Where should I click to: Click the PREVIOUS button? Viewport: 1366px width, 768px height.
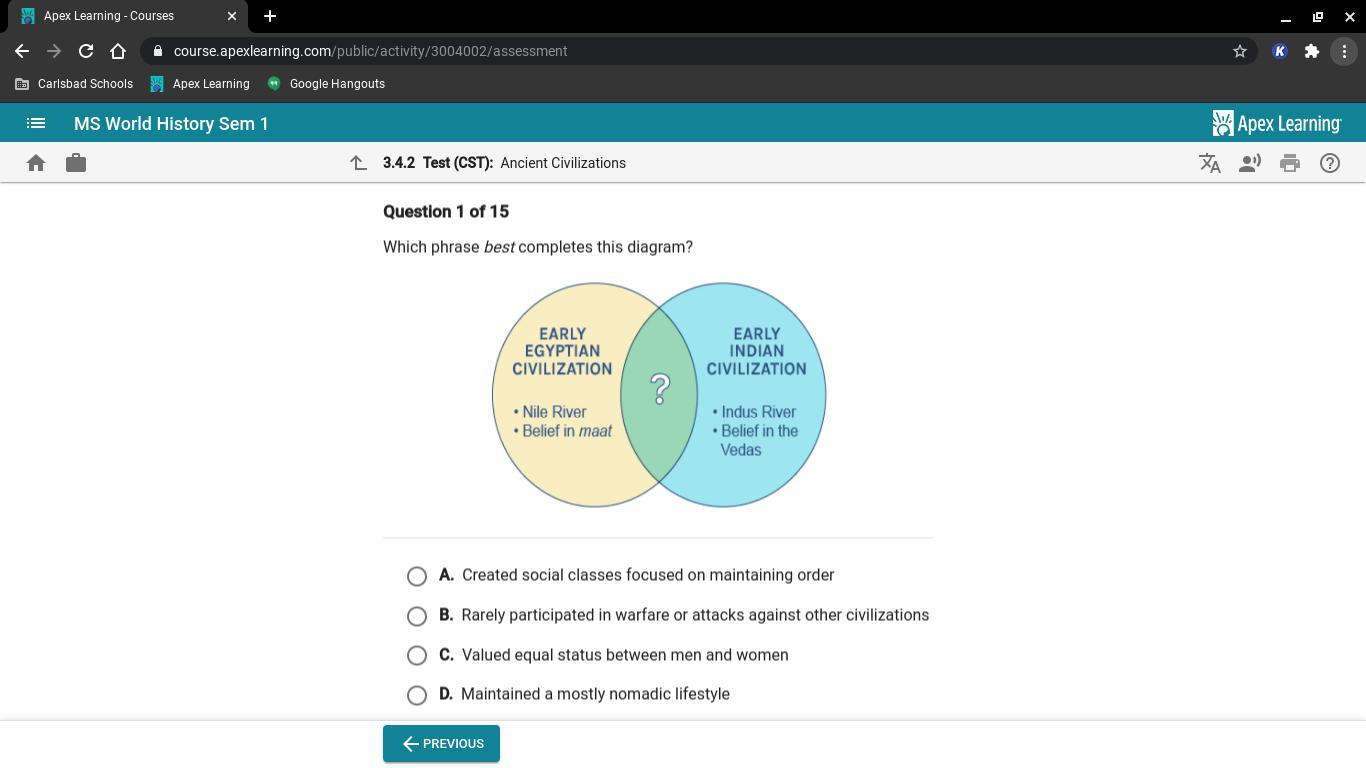point(441,744)
